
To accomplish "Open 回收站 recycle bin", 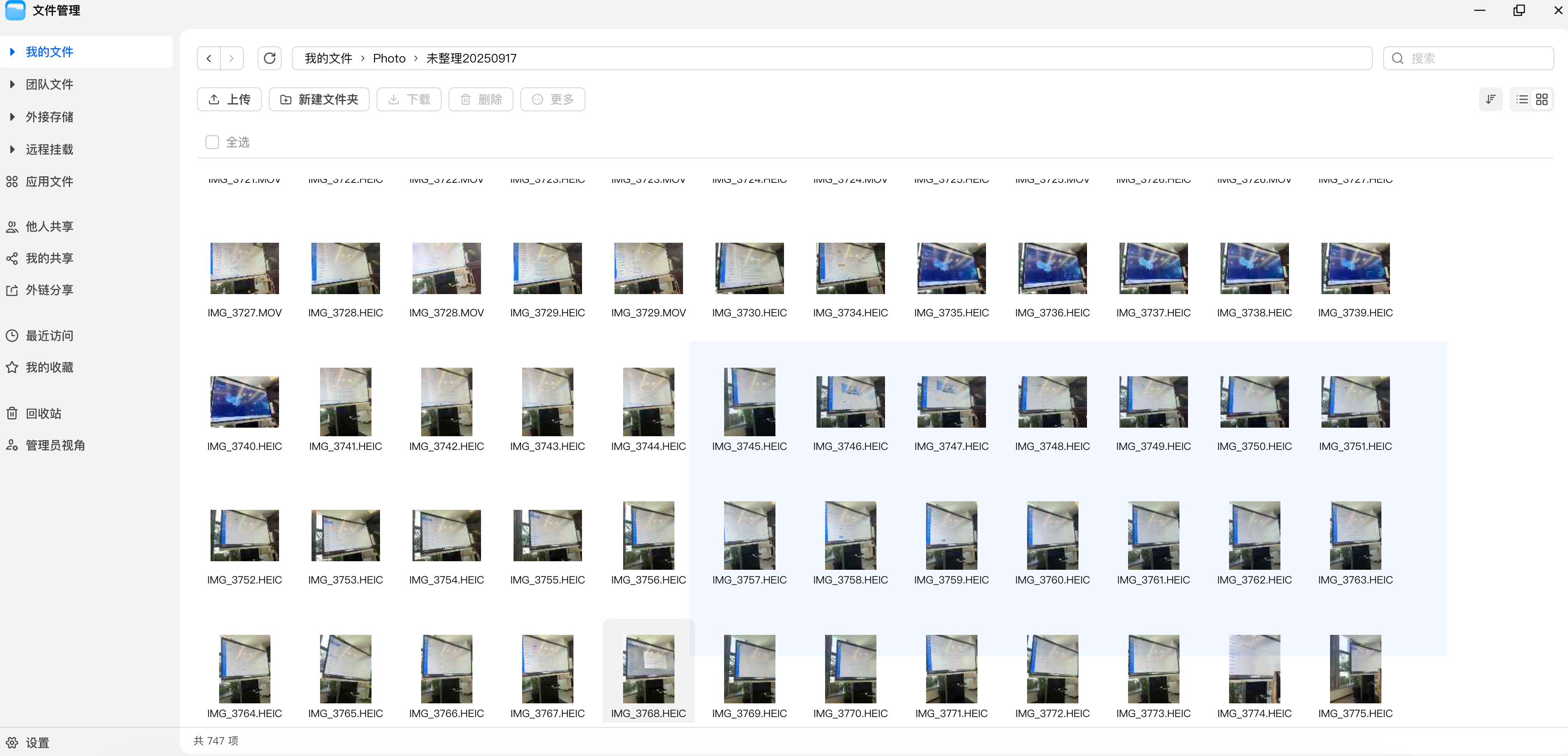I will (44, 413).
